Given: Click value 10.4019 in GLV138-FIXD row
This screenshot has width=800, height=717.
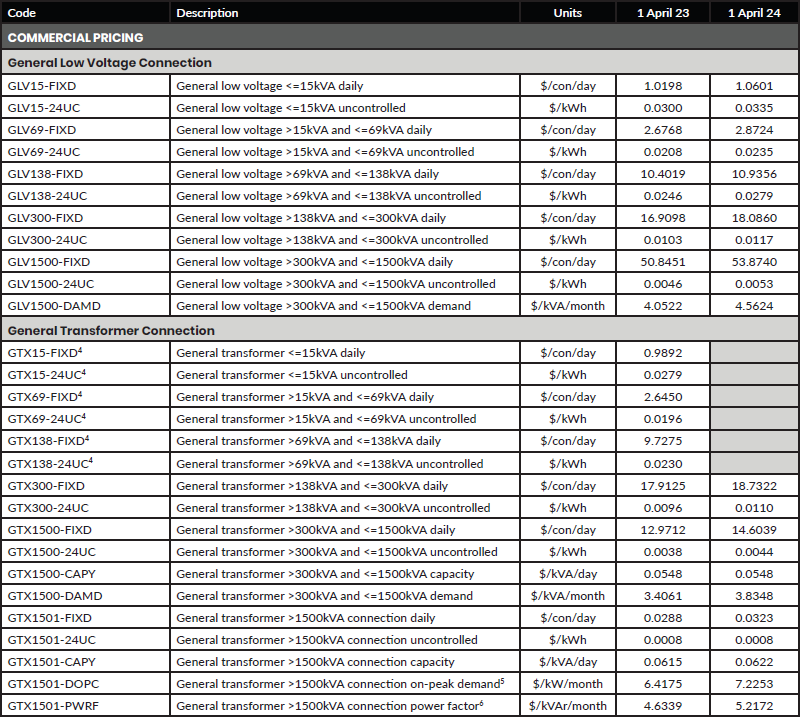Looking at the screenshot, I should tap(663, 174).
